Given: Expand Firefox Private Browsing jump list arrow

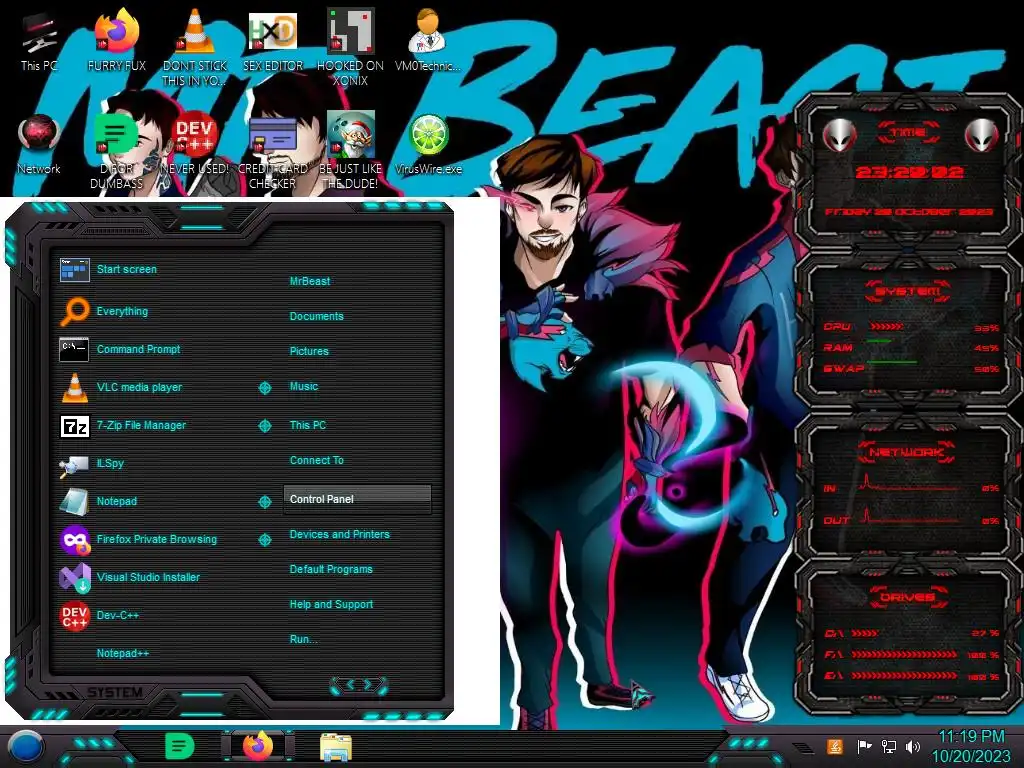Looking at the screenshot, I should 264,539.
